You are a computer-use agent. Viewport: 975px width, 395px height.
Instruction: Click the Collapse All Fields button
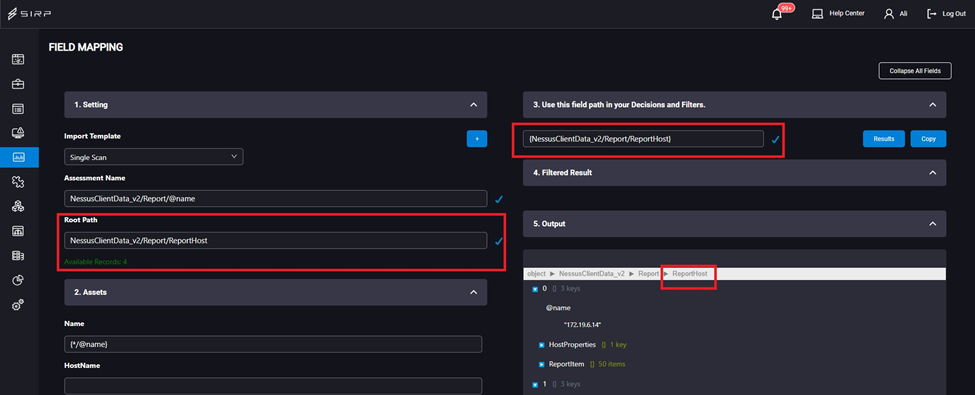(915, 71)
